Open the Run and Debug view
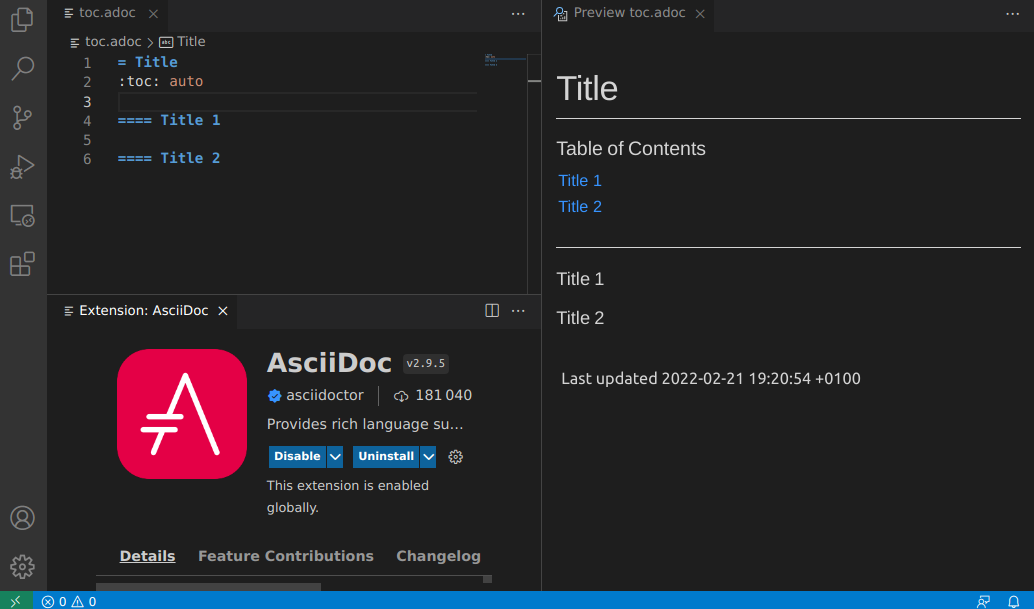 pos(22,167)
